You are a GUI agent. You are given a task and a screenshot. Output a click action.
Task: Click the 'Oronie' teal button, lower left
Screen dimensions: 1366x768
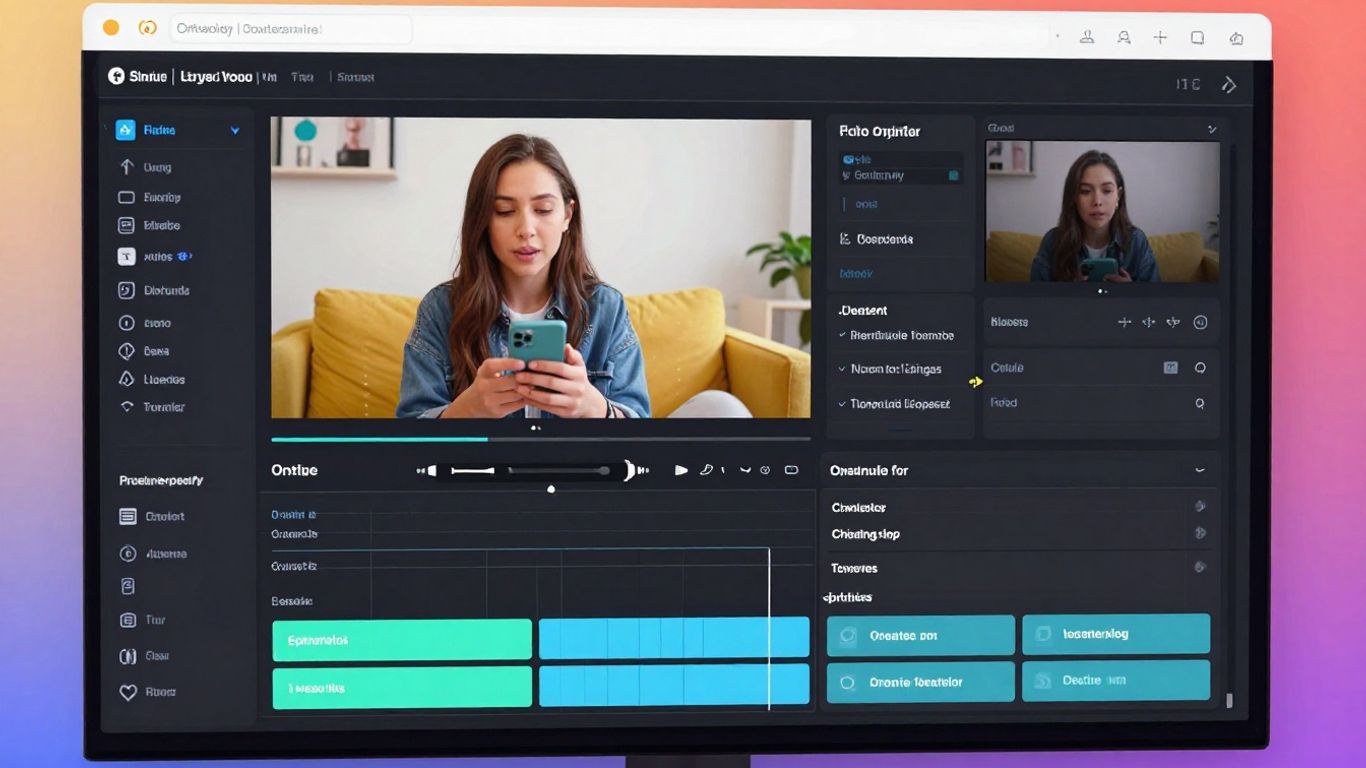coord(921,682)
